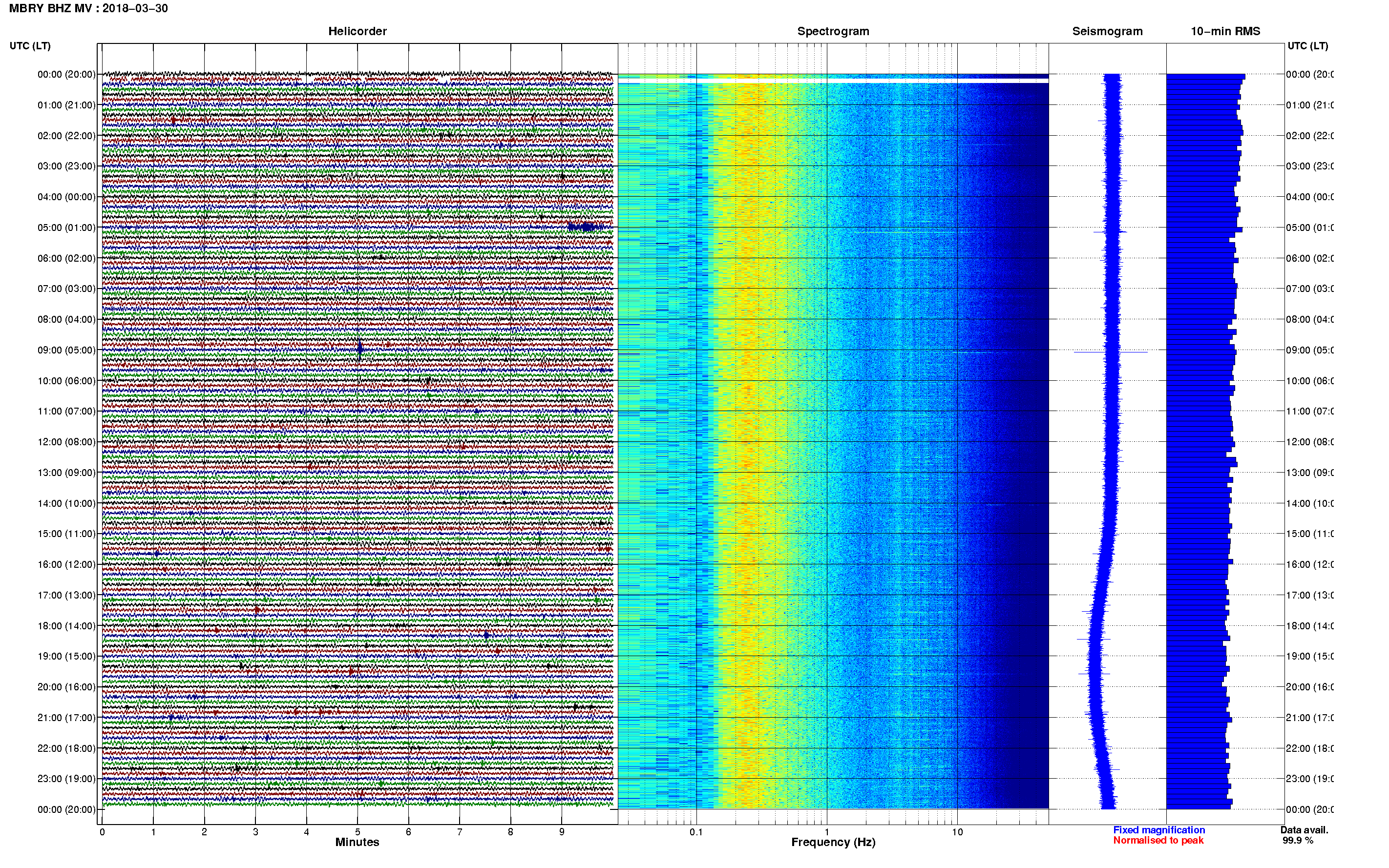The height and width of the screenshot is (868, 1389).
Task: Click the Frequency (Hz) axis title
Action: [x=833, y=843]
